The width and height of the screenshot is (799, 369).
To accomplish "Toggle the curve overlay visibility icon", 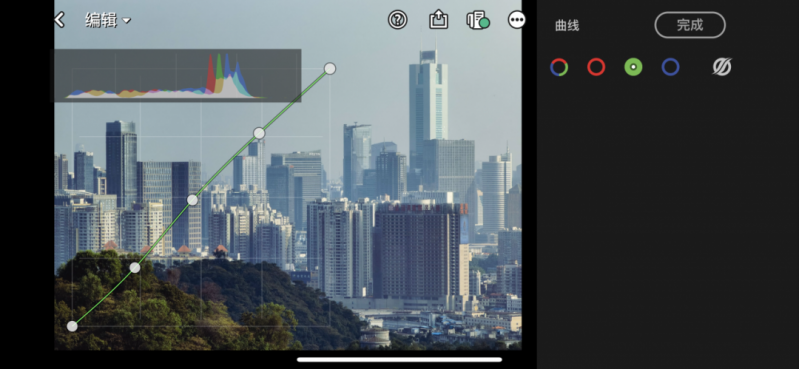I will tap(722, 67).
